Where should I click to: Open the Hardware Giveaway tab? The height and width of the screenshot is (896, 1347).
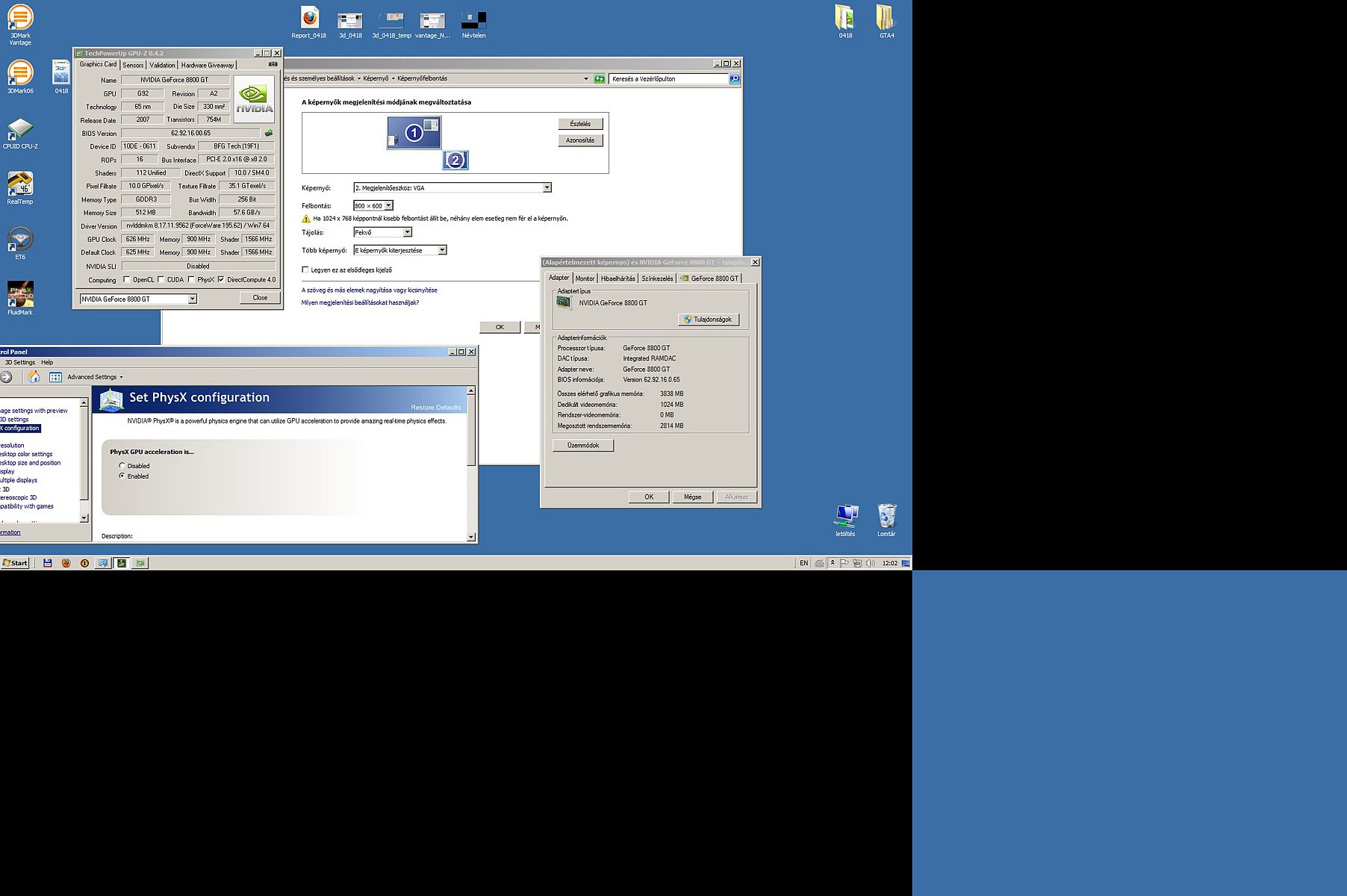click(208, 65)
